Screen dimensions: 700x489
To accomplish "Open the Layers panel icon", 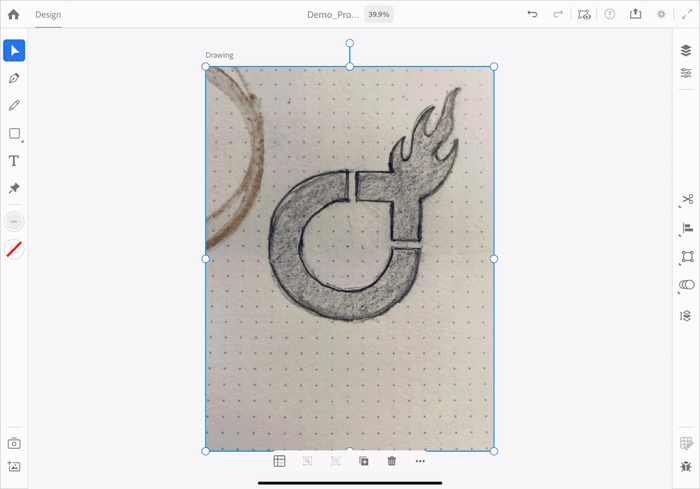I will pos(686,50).
